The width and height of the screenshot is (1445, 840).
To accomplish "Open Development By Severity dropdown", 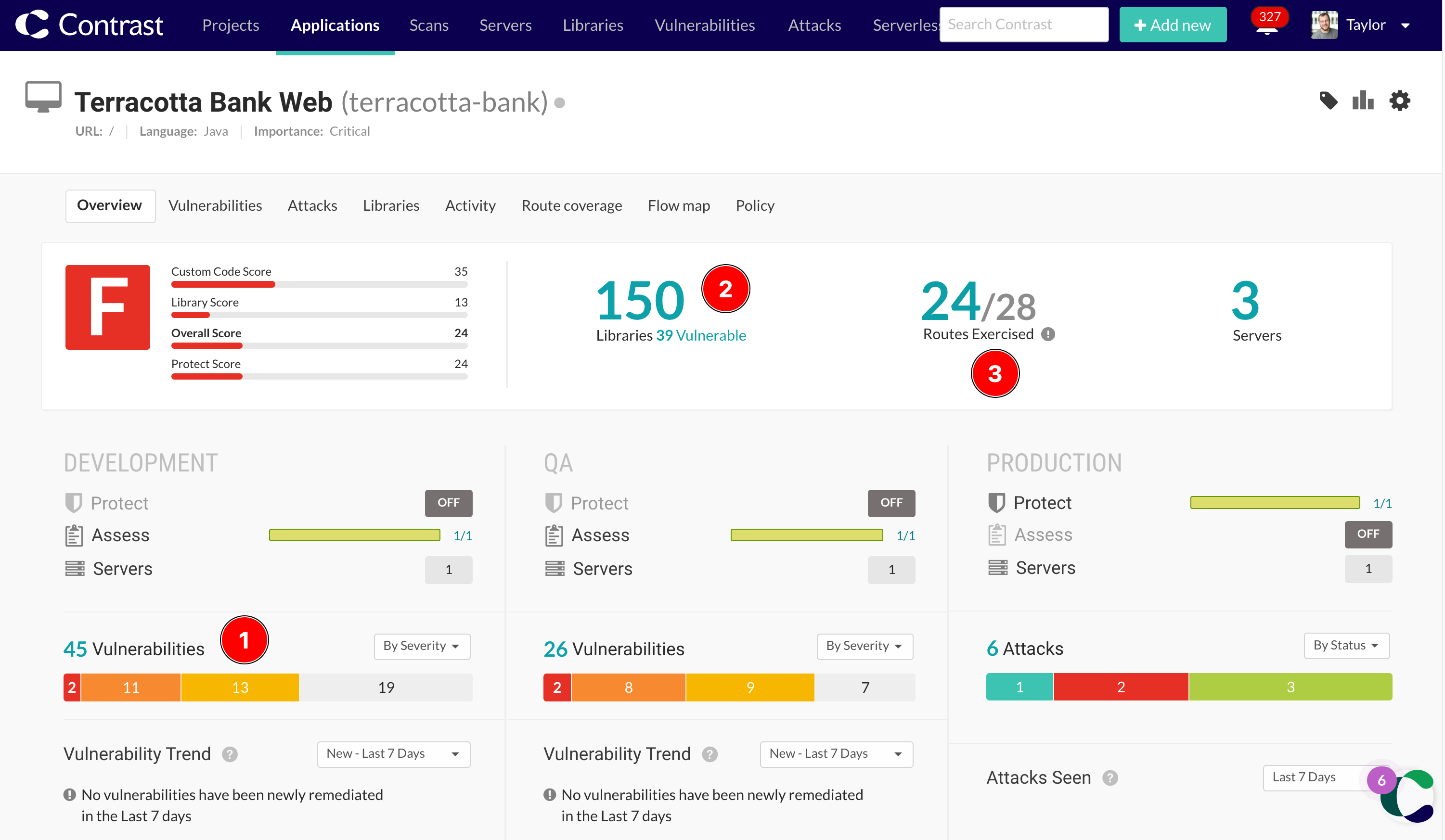I will pyautogui.click(x=422, y=646).
